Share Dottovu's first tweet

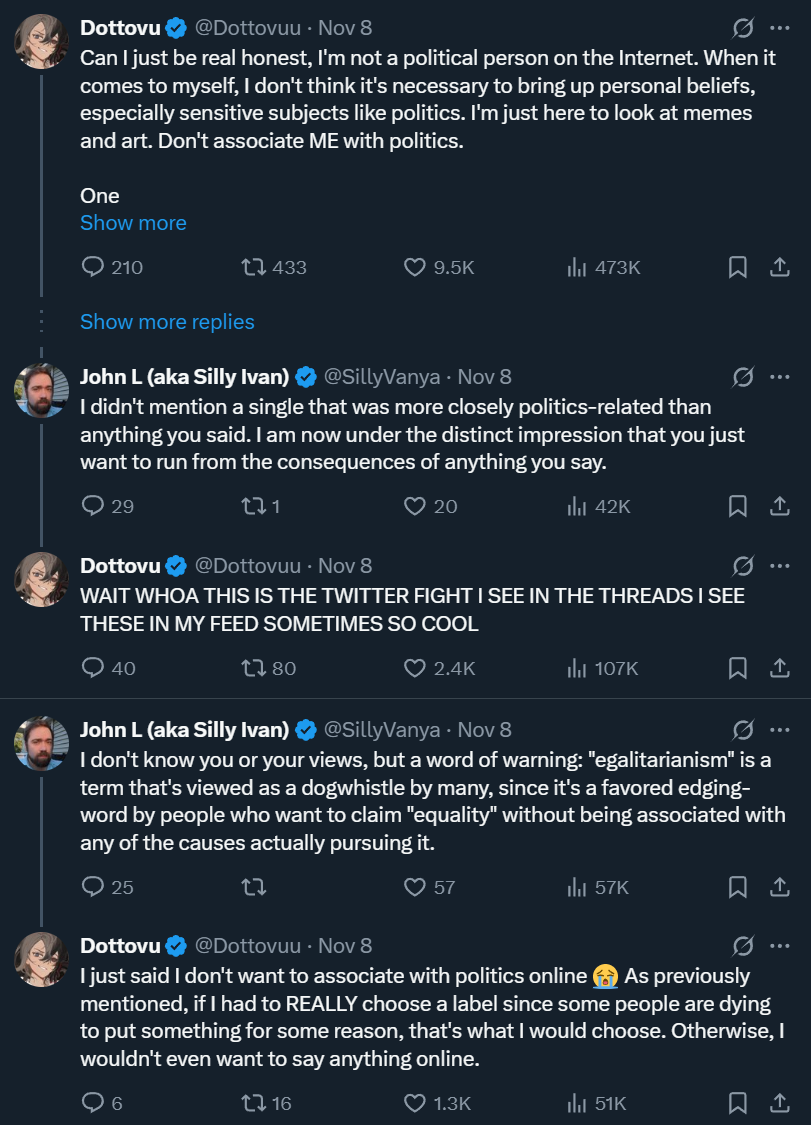click(x=779, y=267)
